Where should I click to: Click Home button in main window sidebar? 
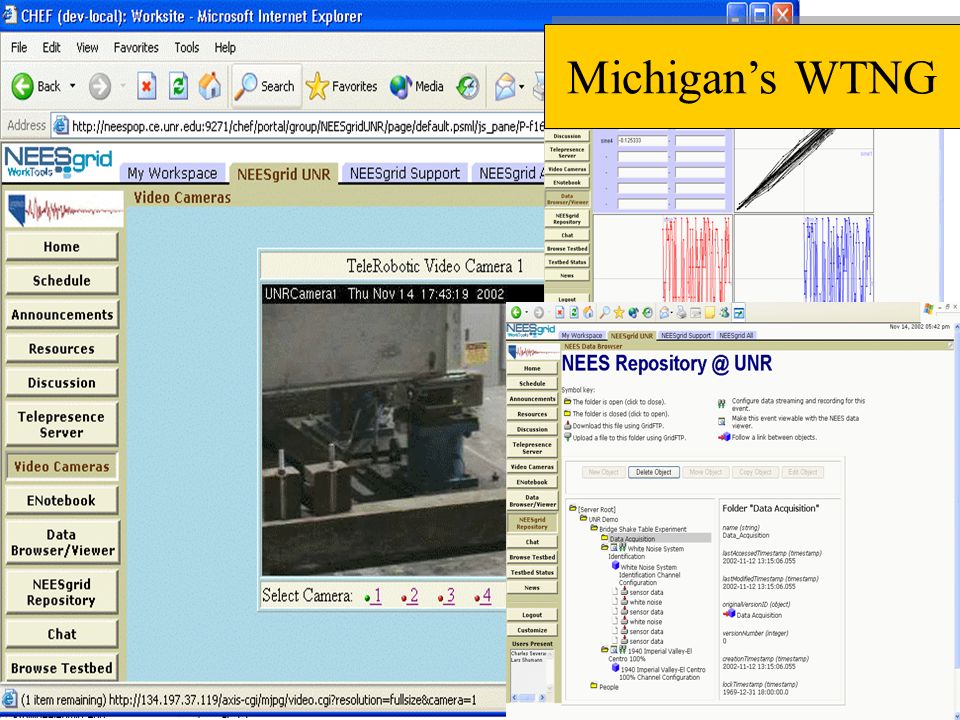coord(62,247)
